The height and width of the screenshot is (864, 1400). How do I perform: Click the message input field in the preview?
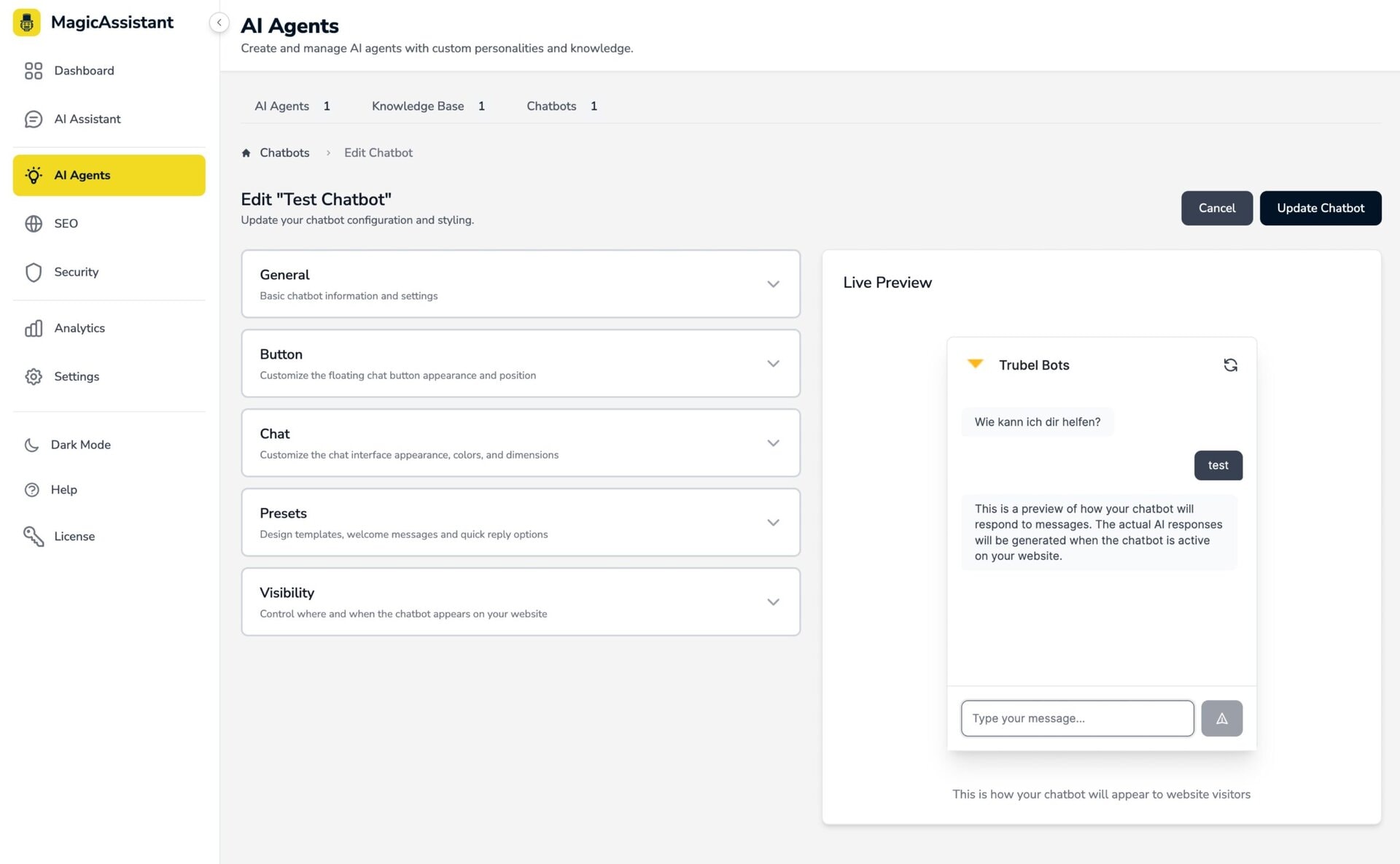(1077, 718)
